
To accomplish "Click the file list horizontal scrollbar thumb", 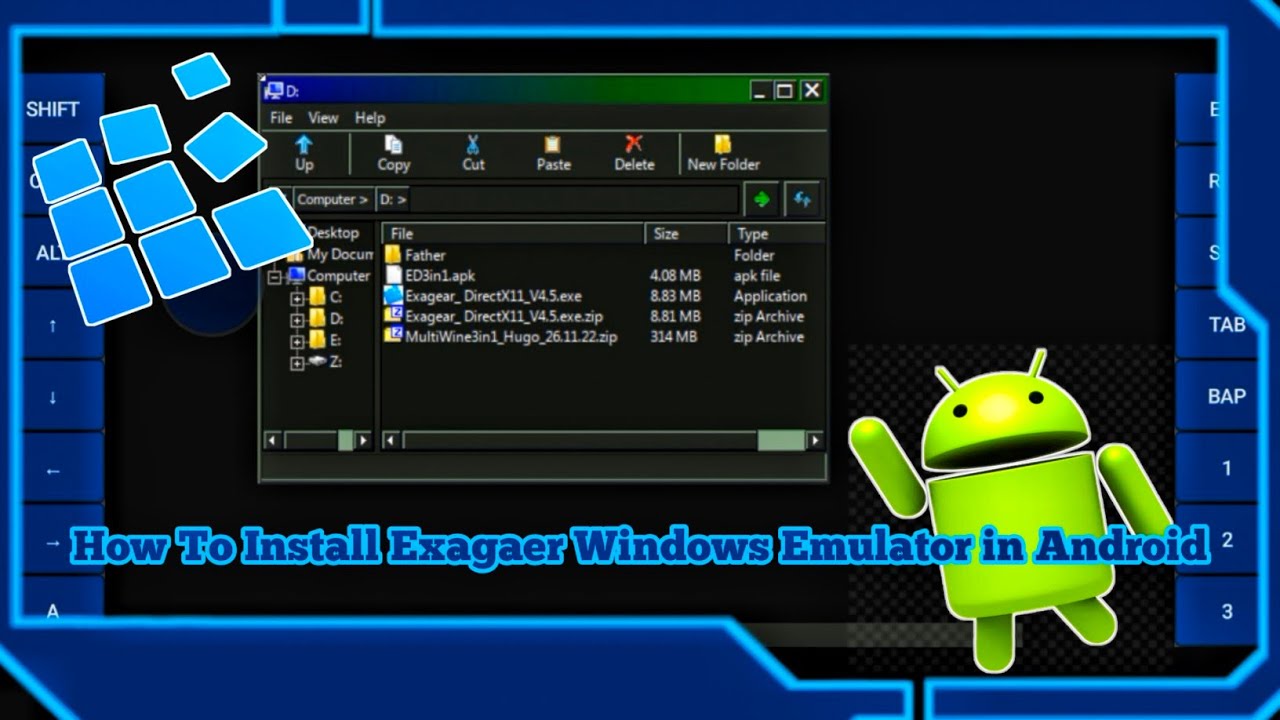I will tap(781, 440).
